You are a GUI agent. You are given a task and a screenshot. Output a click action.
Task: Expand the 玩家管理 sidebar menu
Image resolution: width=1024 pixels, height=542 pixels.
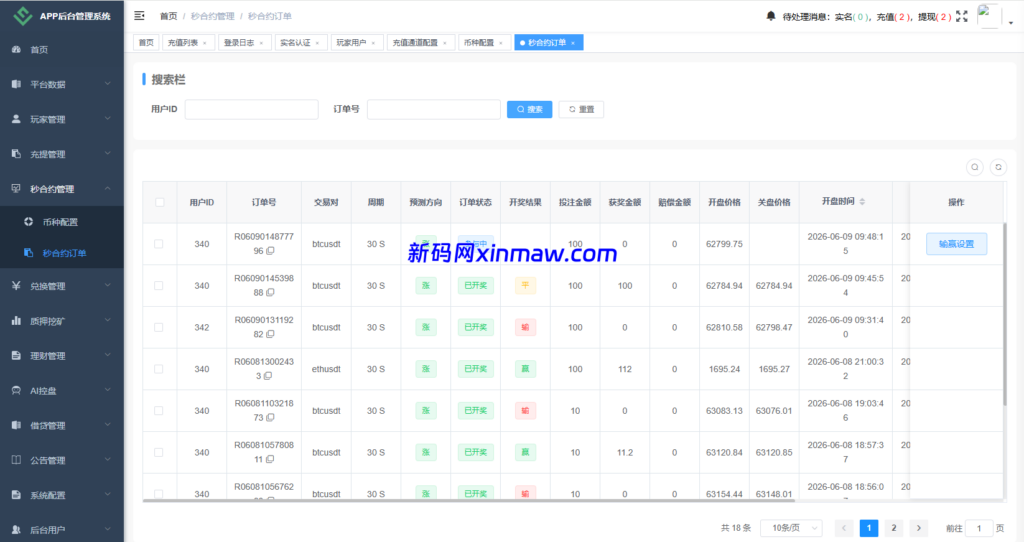62,120
